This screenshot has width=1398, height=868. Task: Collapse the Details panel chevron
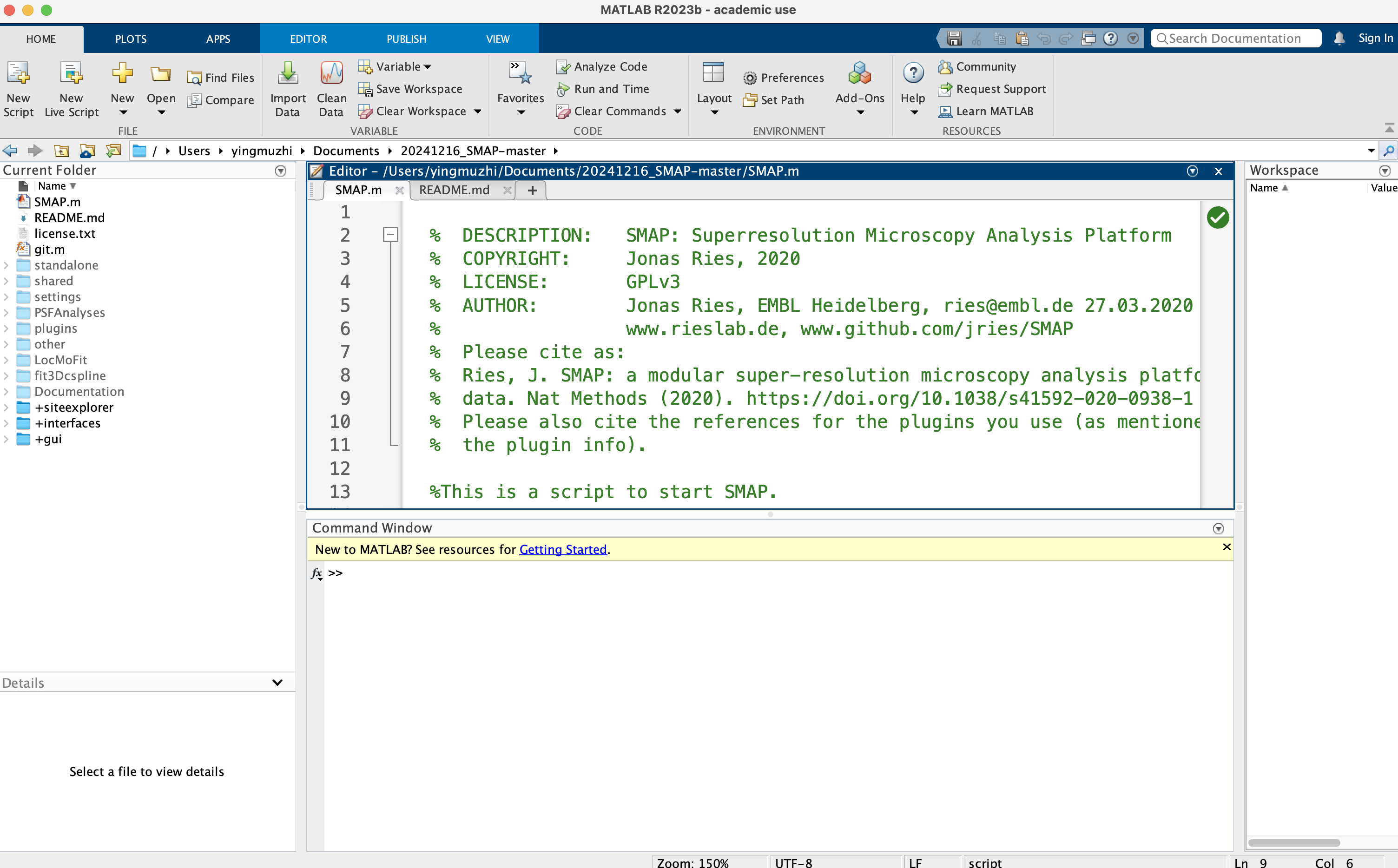(x=277, y=683)
